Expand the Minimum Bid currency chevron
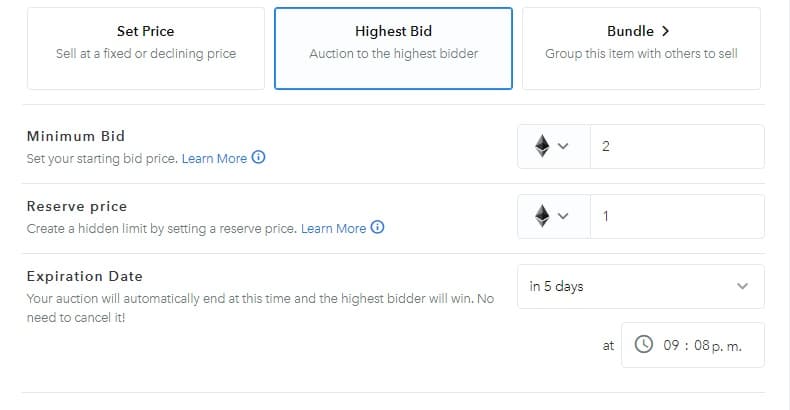 (563, 147)
